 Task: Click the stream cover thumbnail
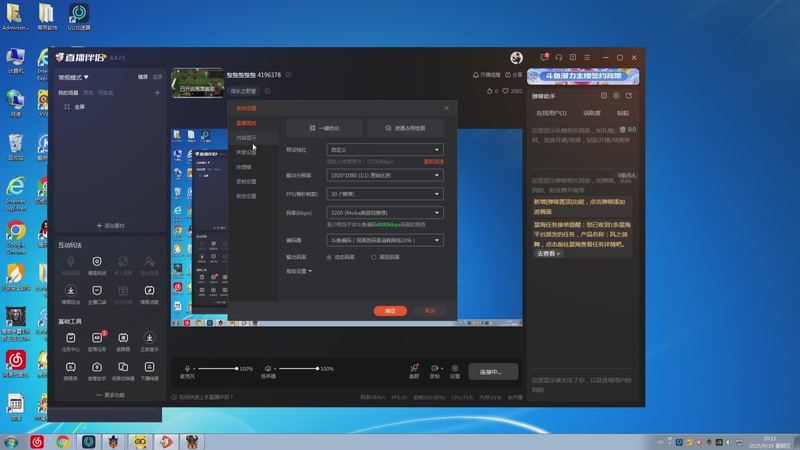coord(197,83)
